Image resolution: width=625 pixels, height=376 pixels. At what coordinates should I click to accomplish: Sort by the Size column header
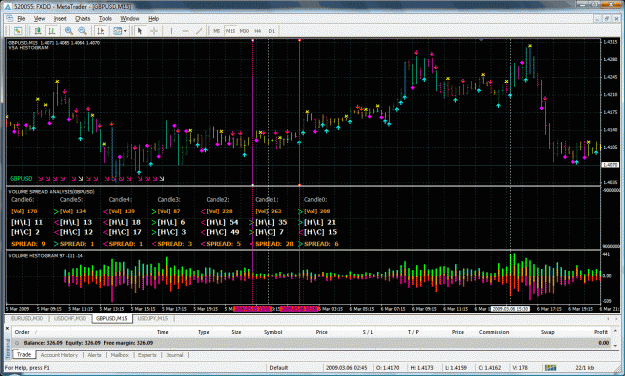point(236,332)
